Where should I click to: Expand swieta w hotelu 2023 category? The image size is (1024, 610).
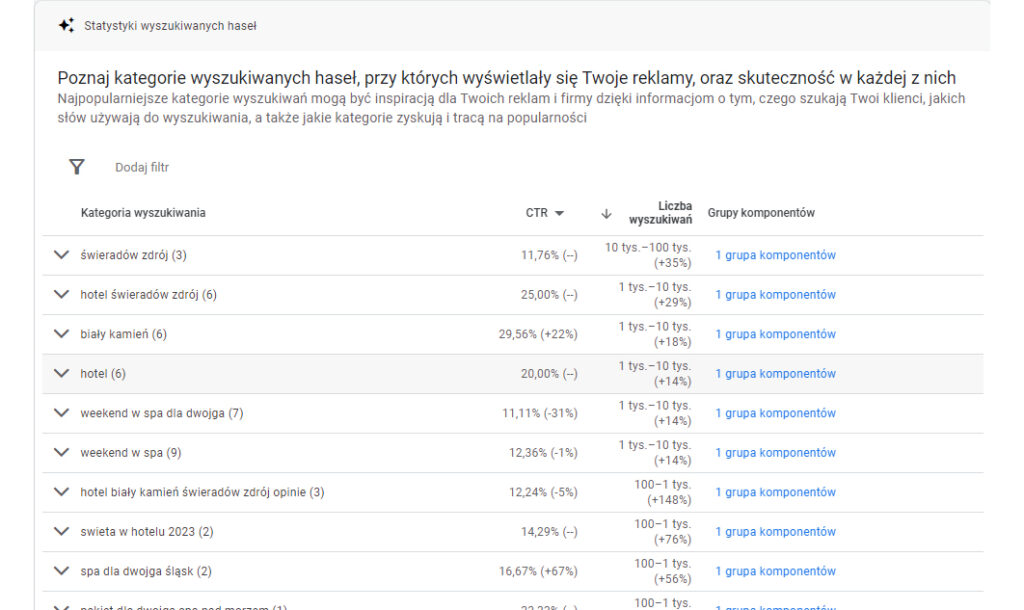click(61, 532)
